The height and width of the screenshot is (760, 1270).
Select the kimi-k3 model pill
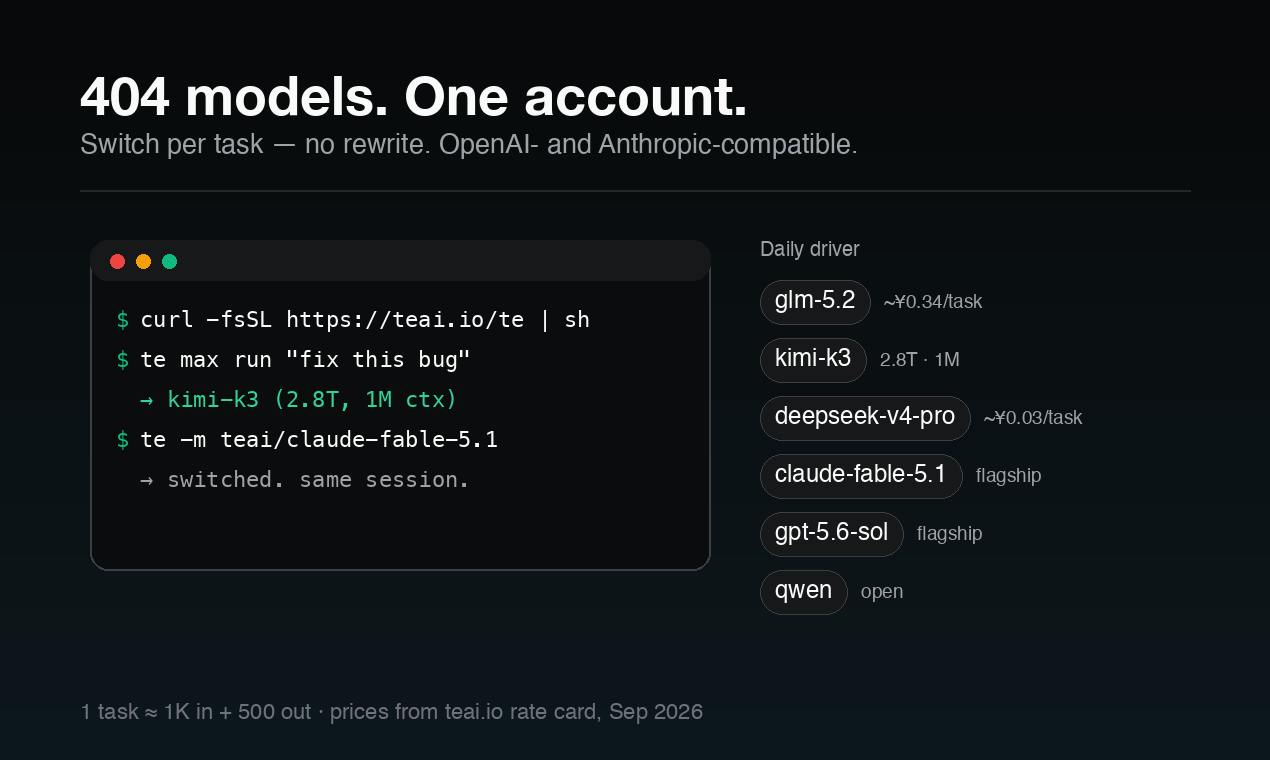click(813, 359)
